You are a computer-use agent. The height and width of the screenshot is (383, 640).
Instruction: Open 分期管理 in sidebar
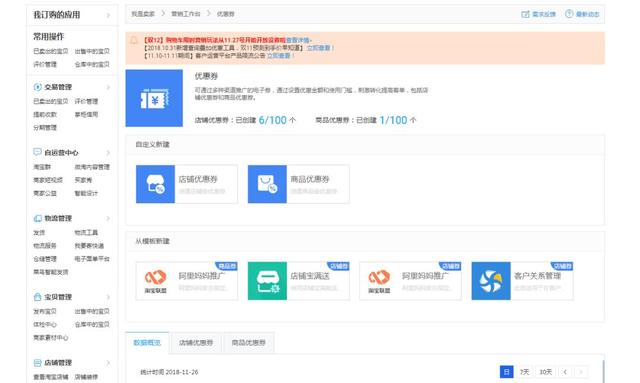[x=45, y=128]
